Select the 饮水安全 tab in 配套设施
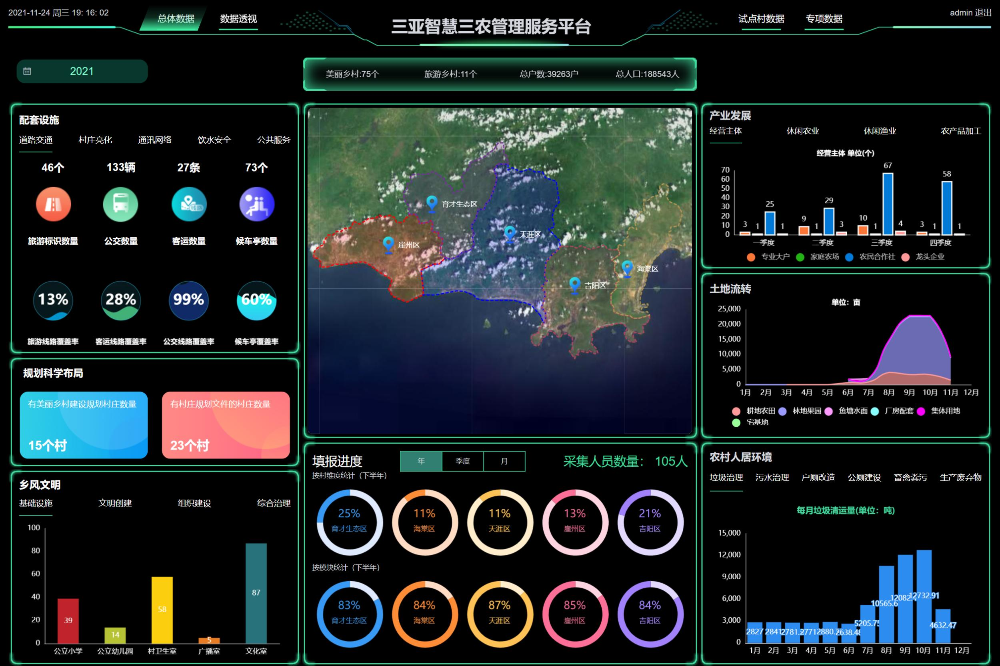The width and height of the screenshot is (1000, 666). pyautogui.click(x=214, y=140)
